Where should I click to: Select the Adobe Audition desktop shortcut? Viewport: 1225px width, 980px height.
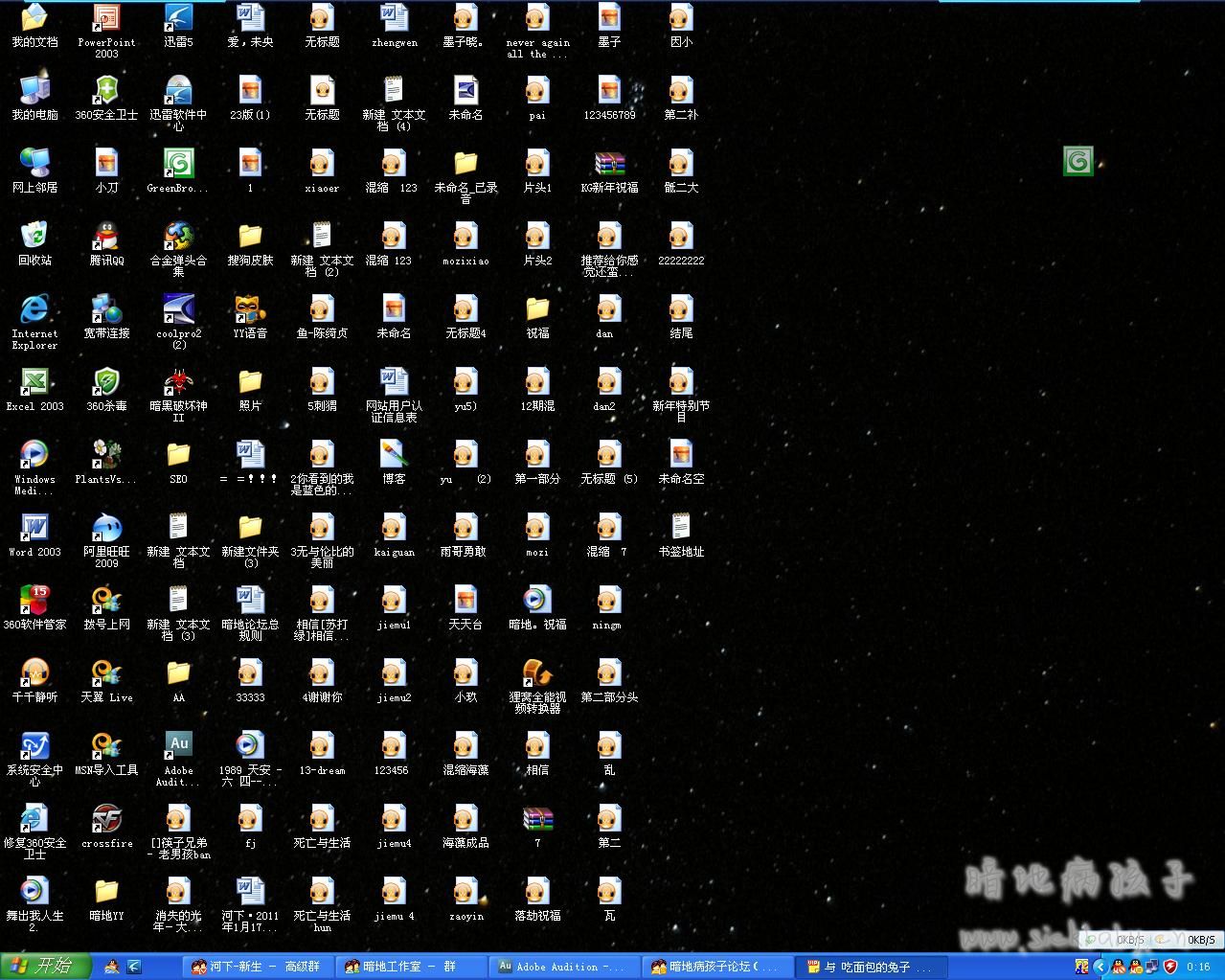click(x=178, y=746)
